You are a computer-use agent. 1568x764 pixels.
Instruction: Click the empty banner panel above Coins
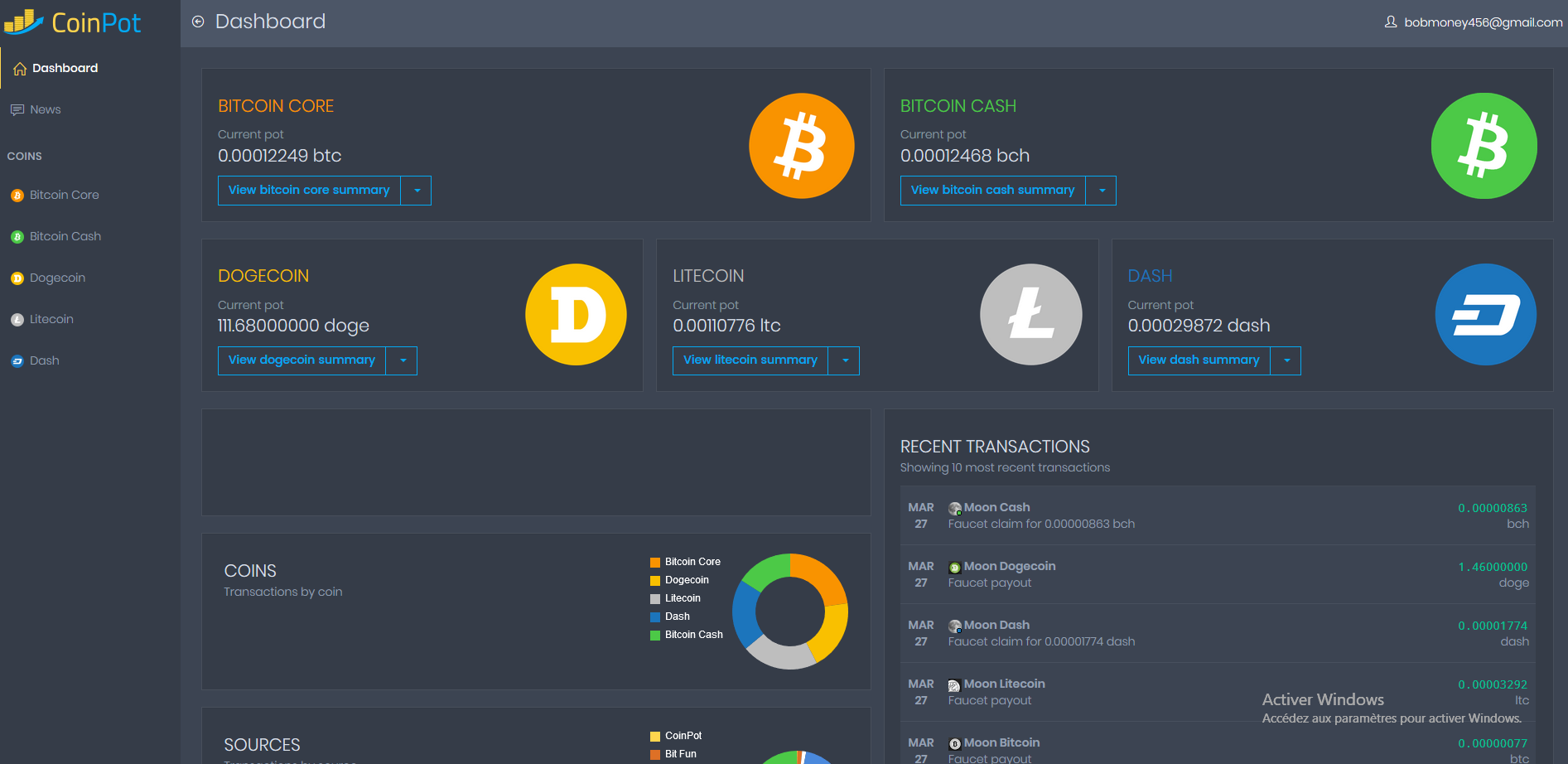(x=536, y=462)
